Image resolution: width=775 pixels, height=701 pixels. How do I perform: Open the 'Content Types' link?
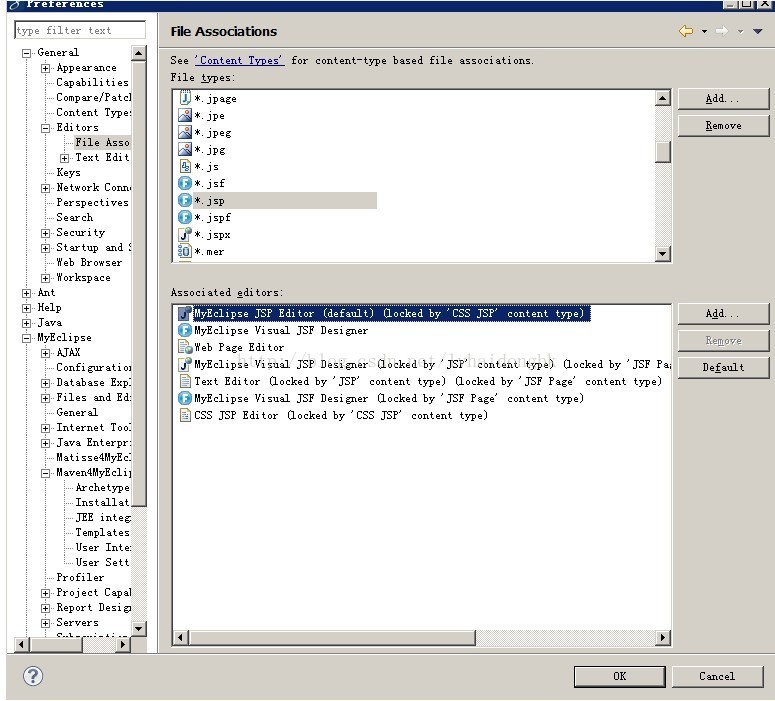(x=239, y=60)
